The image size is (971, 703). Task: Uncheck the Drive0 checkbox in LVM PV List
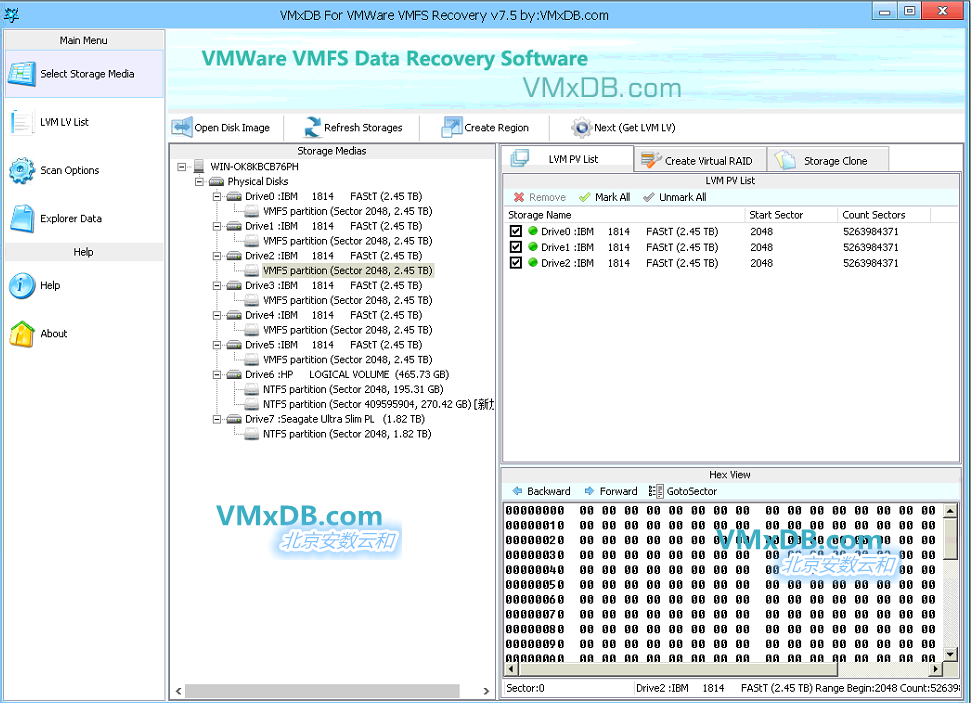coord(515,231)
